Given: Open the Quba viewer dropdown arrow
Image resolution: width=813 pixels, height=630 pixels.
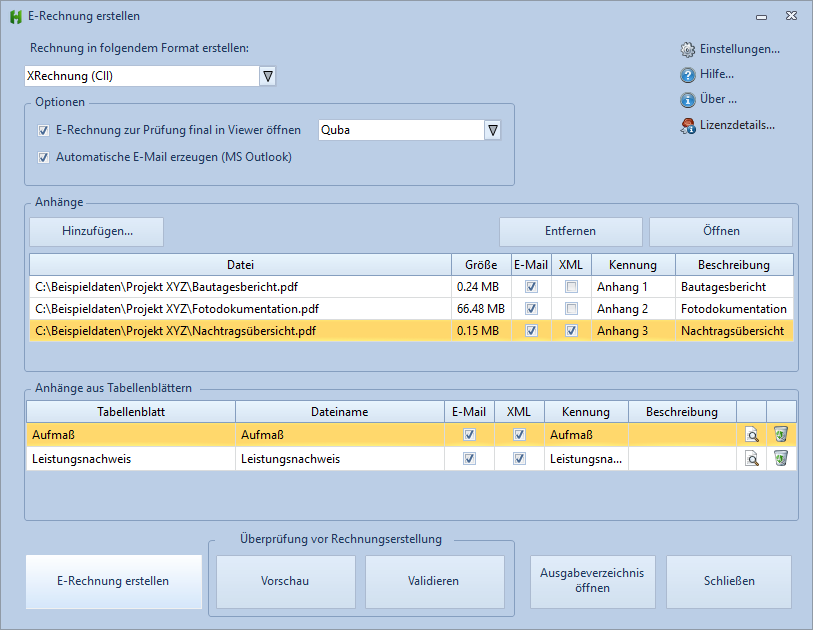Looking at the screenshot, I should coord(493,130).
